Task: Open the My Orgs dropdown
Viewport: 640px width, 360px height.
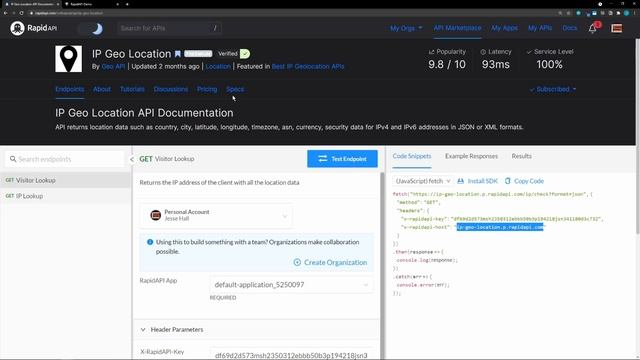Action: pos(406,28)
